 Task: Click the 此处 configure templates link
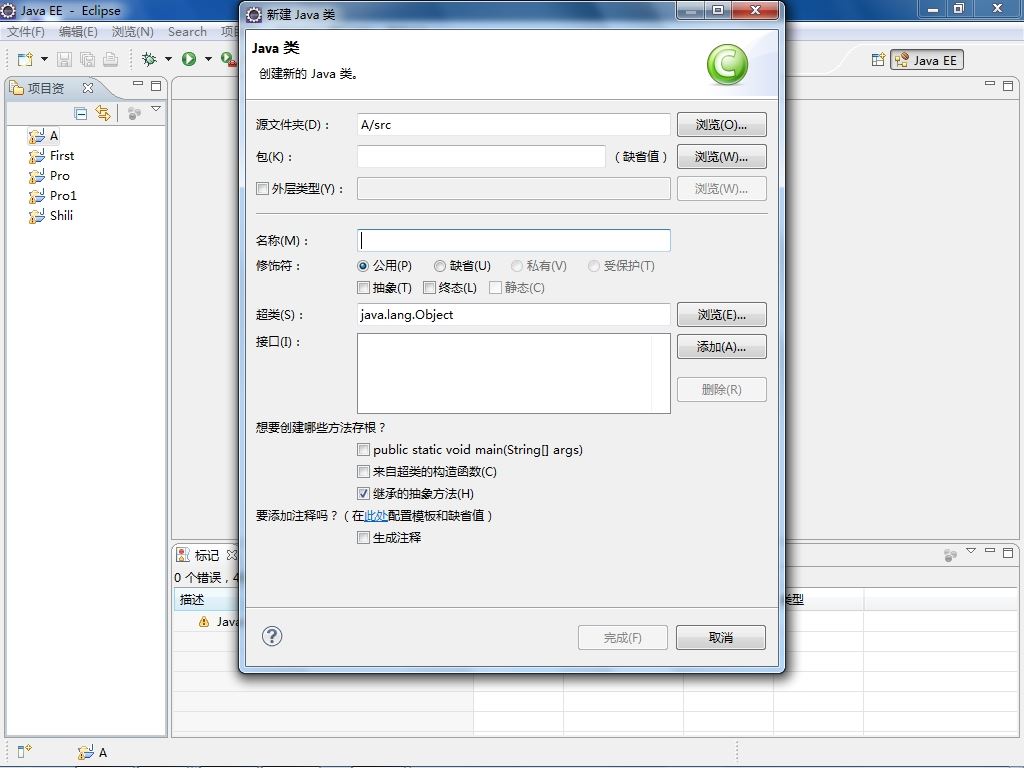376,516
